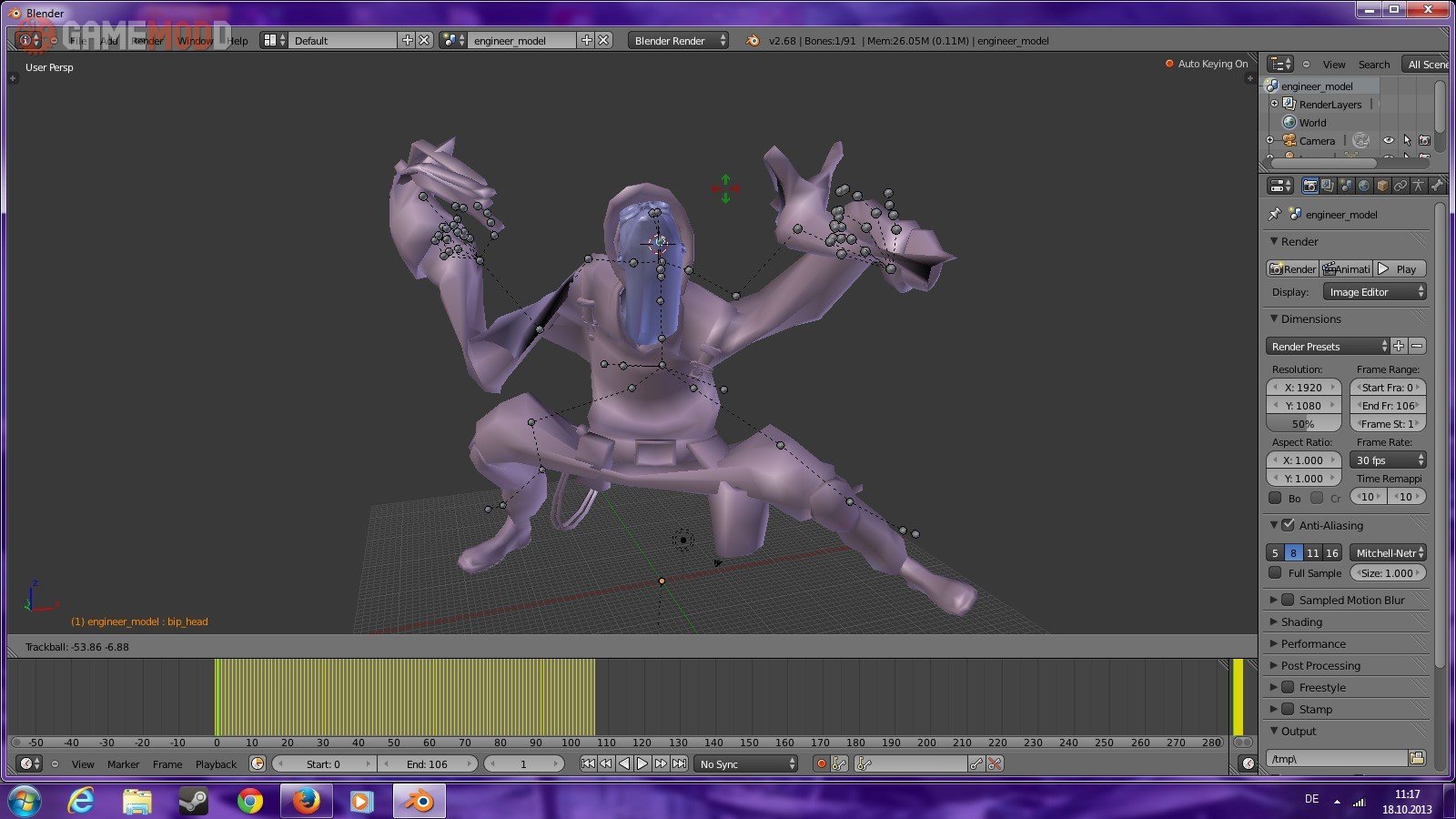Set anti-aliasing samples to 16
Image resolution: width=1456 pixels, height=819 pixels.
pos(1331,553)
